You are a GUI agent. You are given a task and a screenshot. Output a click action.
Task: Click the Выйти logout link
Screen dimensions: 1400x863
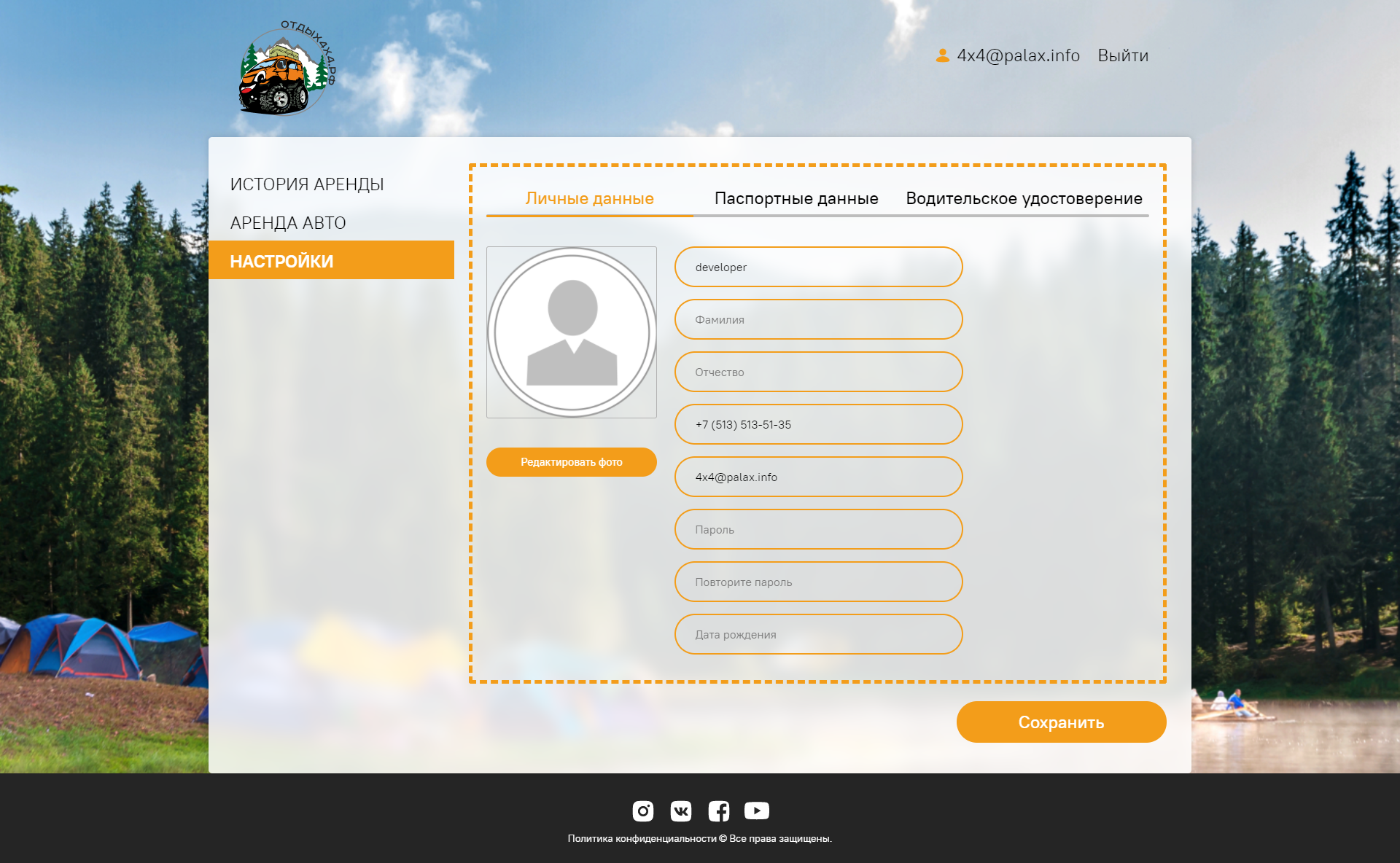point(1123,55)
